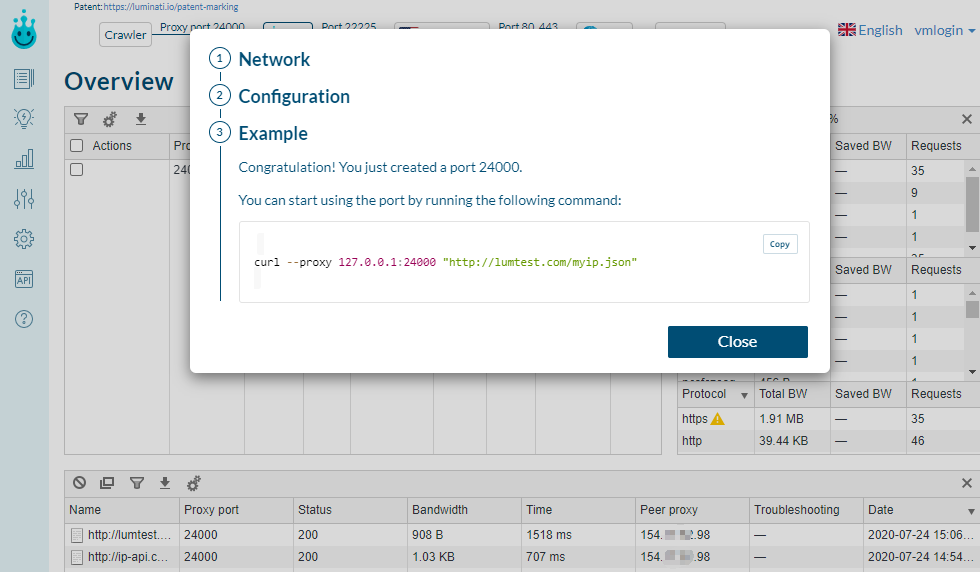Open the bar chart statistics sidebar icon

pyautogui.click(x=24, y=158)
